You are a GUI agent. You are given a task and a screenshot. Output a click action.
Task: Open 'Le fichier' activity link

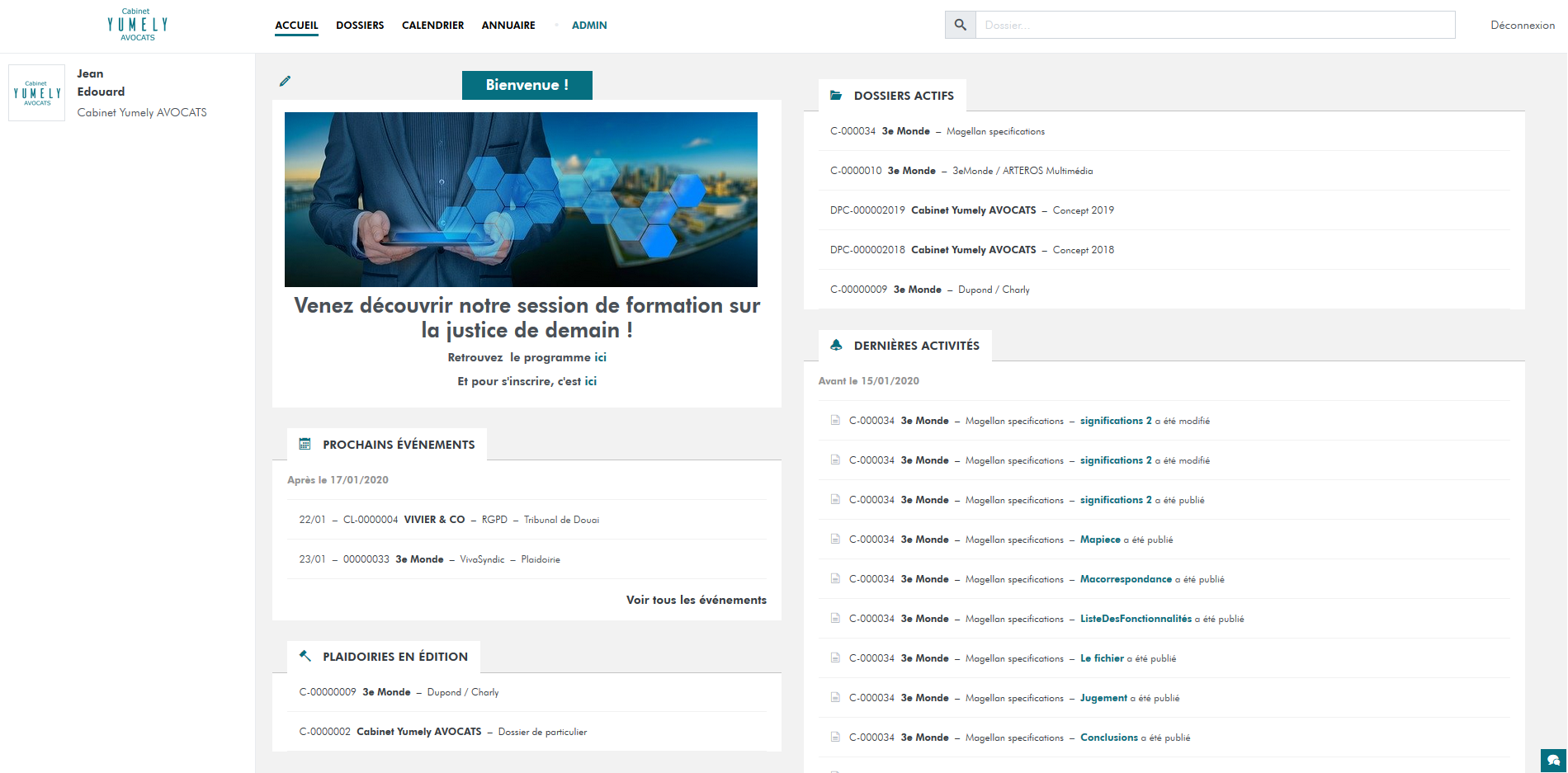1102,658
